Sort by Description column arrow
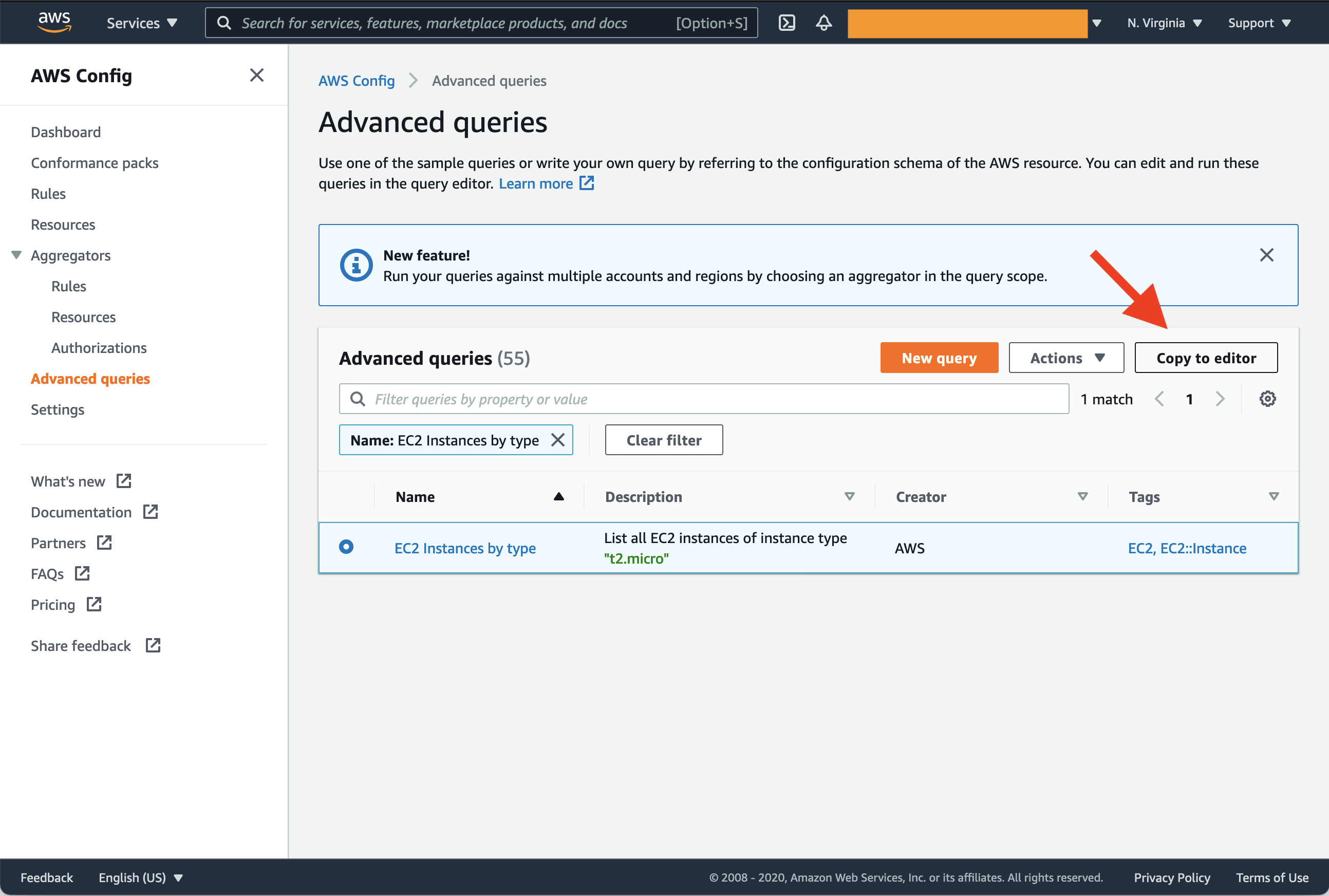1329x896 pixels. pyautogui.click(x=850, y=496)
